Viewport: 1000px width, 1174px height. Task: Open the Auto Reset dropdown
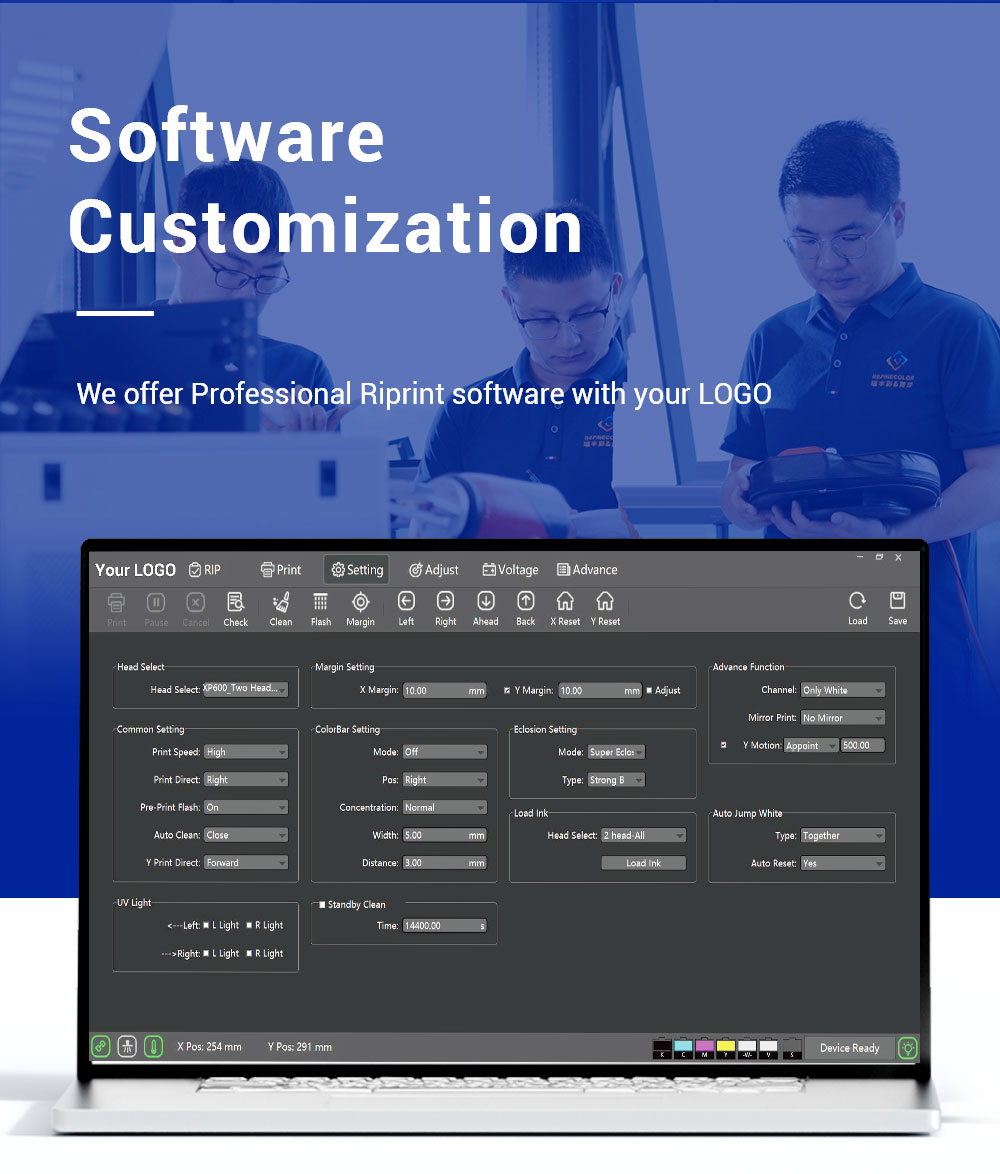[x=843, y=863]
